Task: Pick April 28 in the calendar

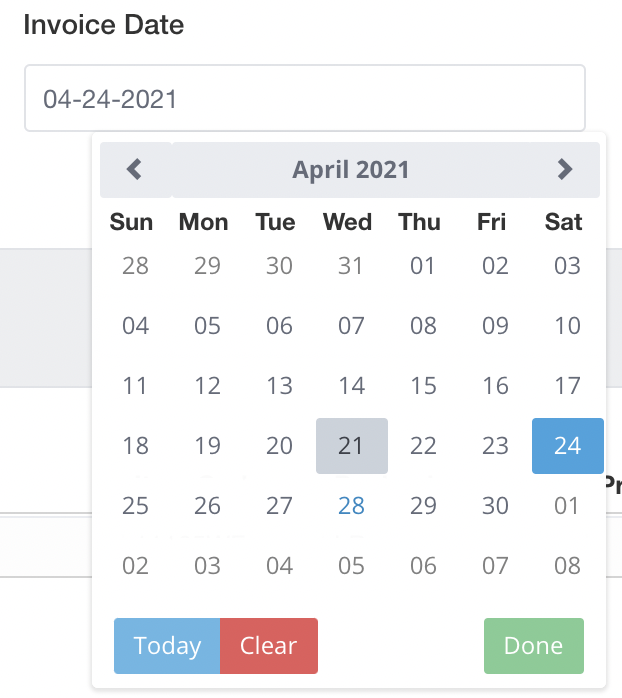Action: click(x=351, y=506)
